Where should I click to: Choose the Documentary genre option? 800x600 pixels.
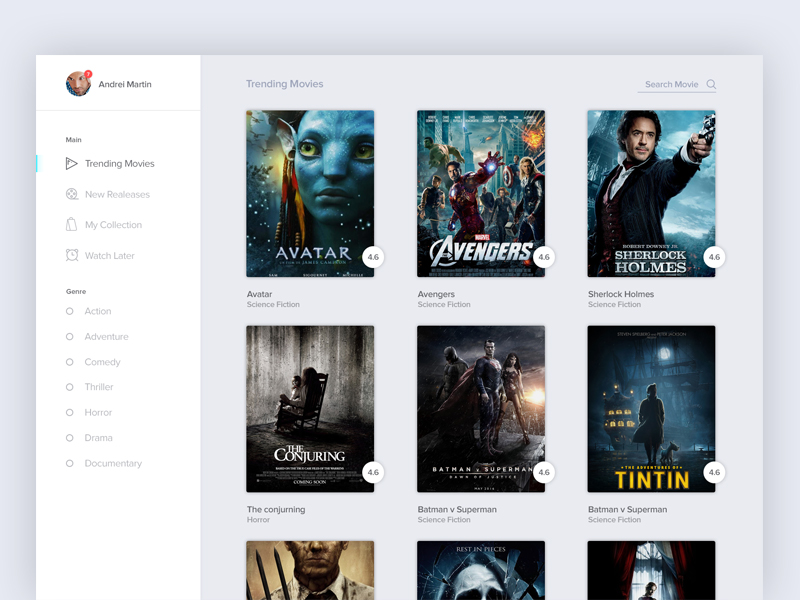pyautogui.click(x=112, y=463)
